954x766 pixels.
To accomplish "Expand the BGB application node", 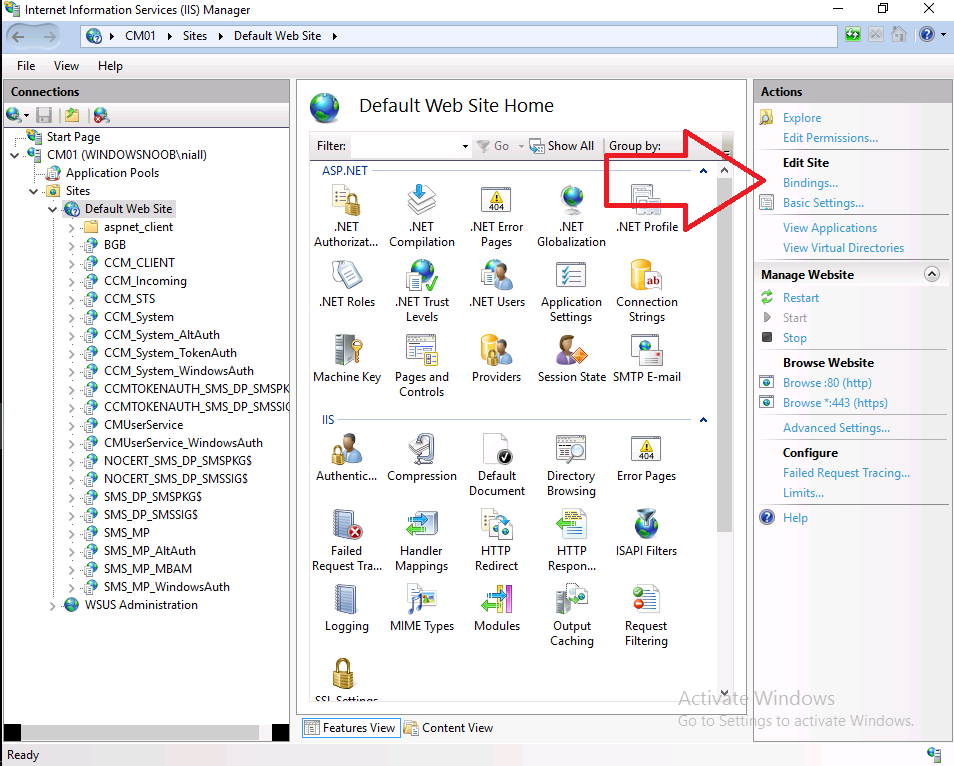I will point(71,246).
